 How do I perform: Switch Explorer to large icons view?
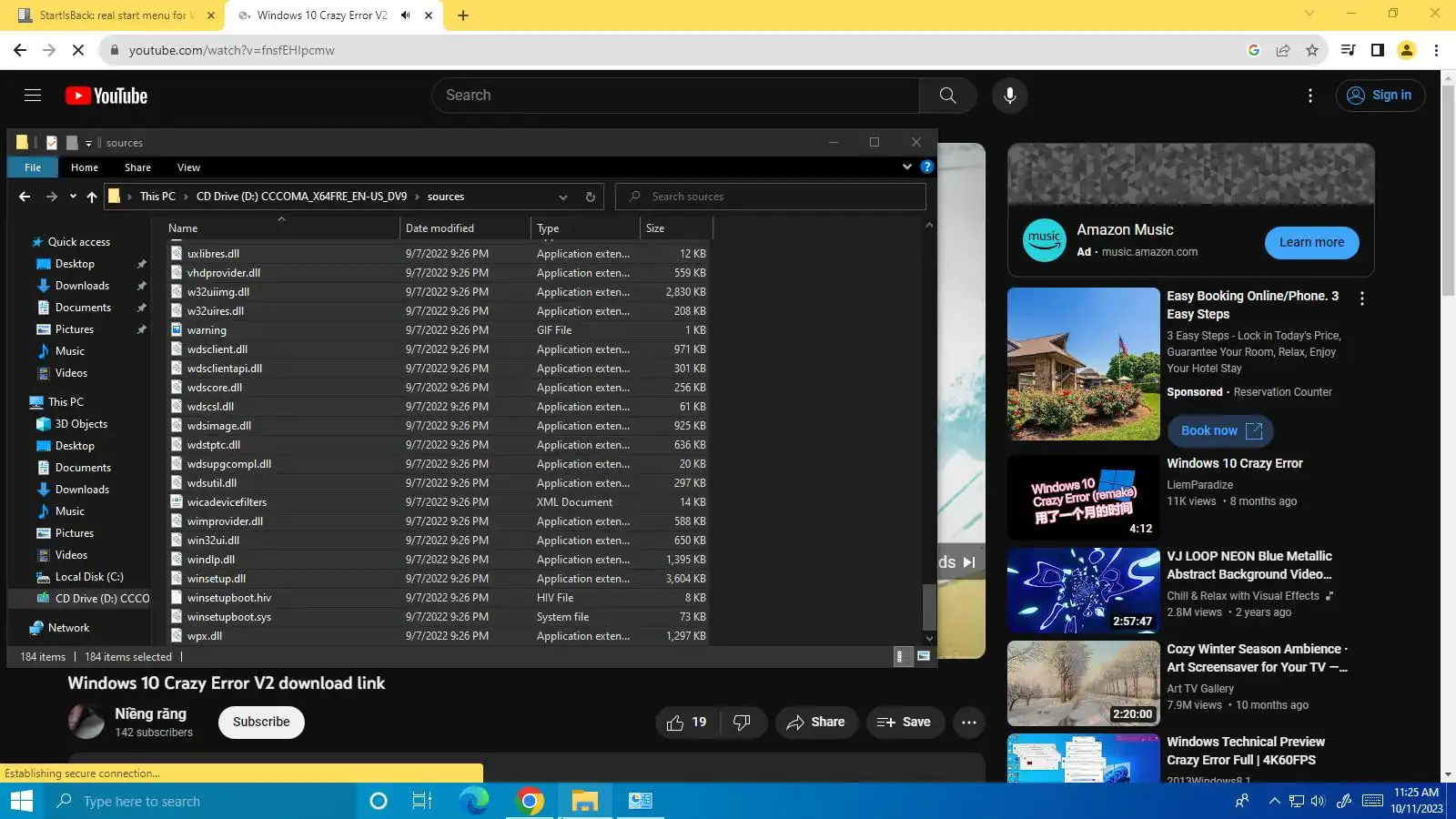point(924,656)
